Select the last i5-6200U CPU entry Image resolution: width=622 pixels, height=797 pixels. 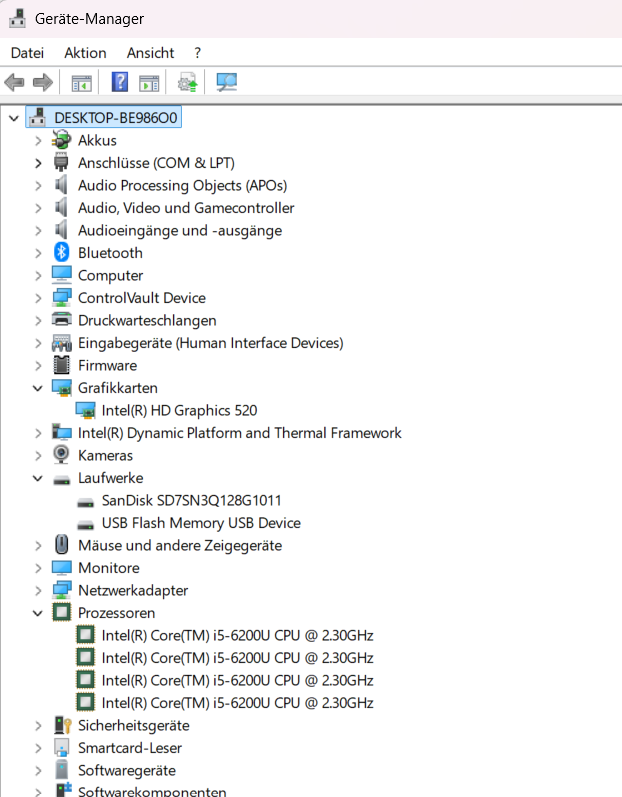[237, 703]
